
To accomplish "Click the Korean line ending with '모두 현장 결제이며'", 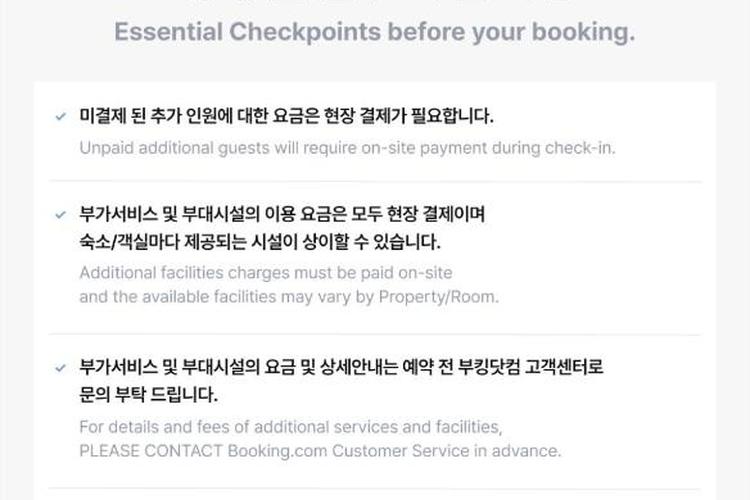I will coord(282,214).
